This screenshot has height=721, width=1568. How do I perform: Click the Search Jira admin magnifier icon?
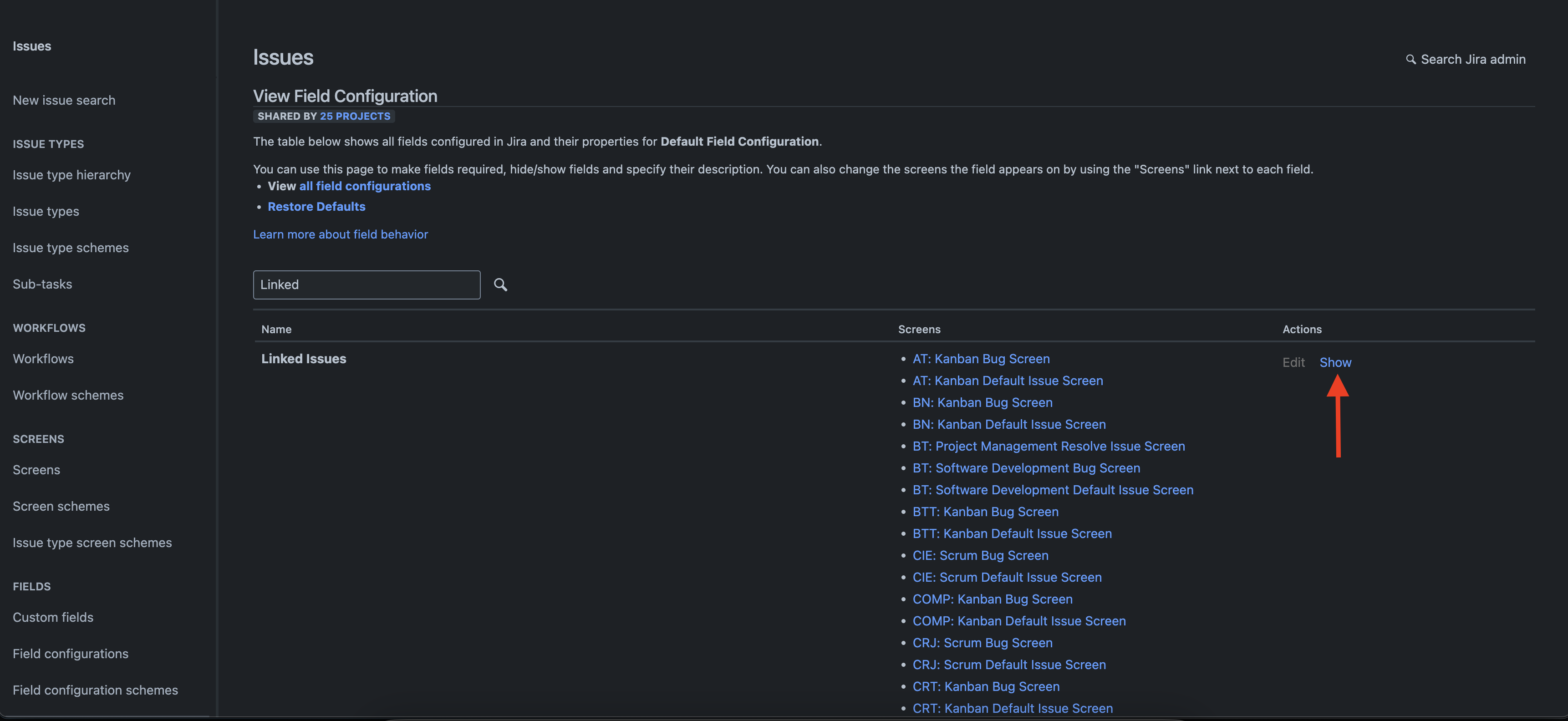click(1410, 60)
